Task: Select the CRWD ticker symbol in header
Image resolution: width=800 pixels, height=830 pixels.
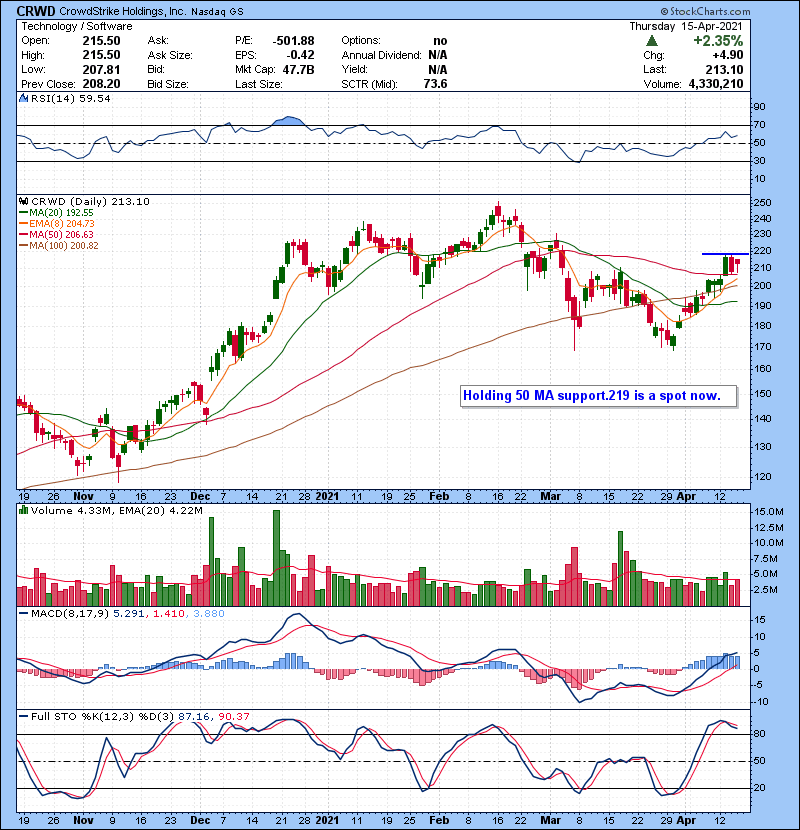Action: click(35, 11)
